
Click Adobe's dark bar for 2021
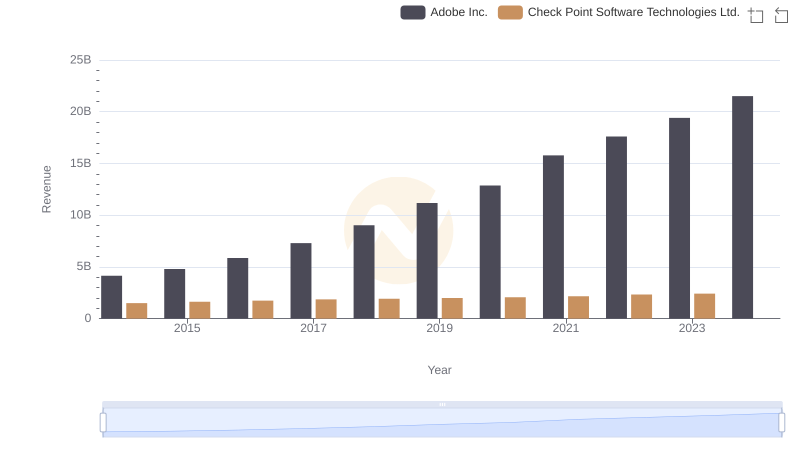(x=553, y=237)
